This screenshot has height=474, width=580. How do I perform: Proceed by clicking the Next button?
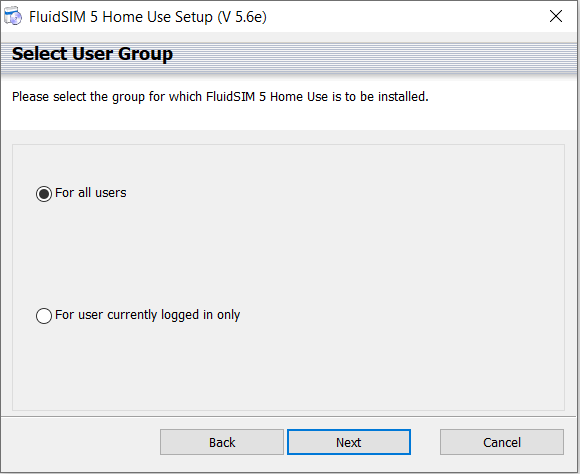pyautogui.click(x=349, y=442)
